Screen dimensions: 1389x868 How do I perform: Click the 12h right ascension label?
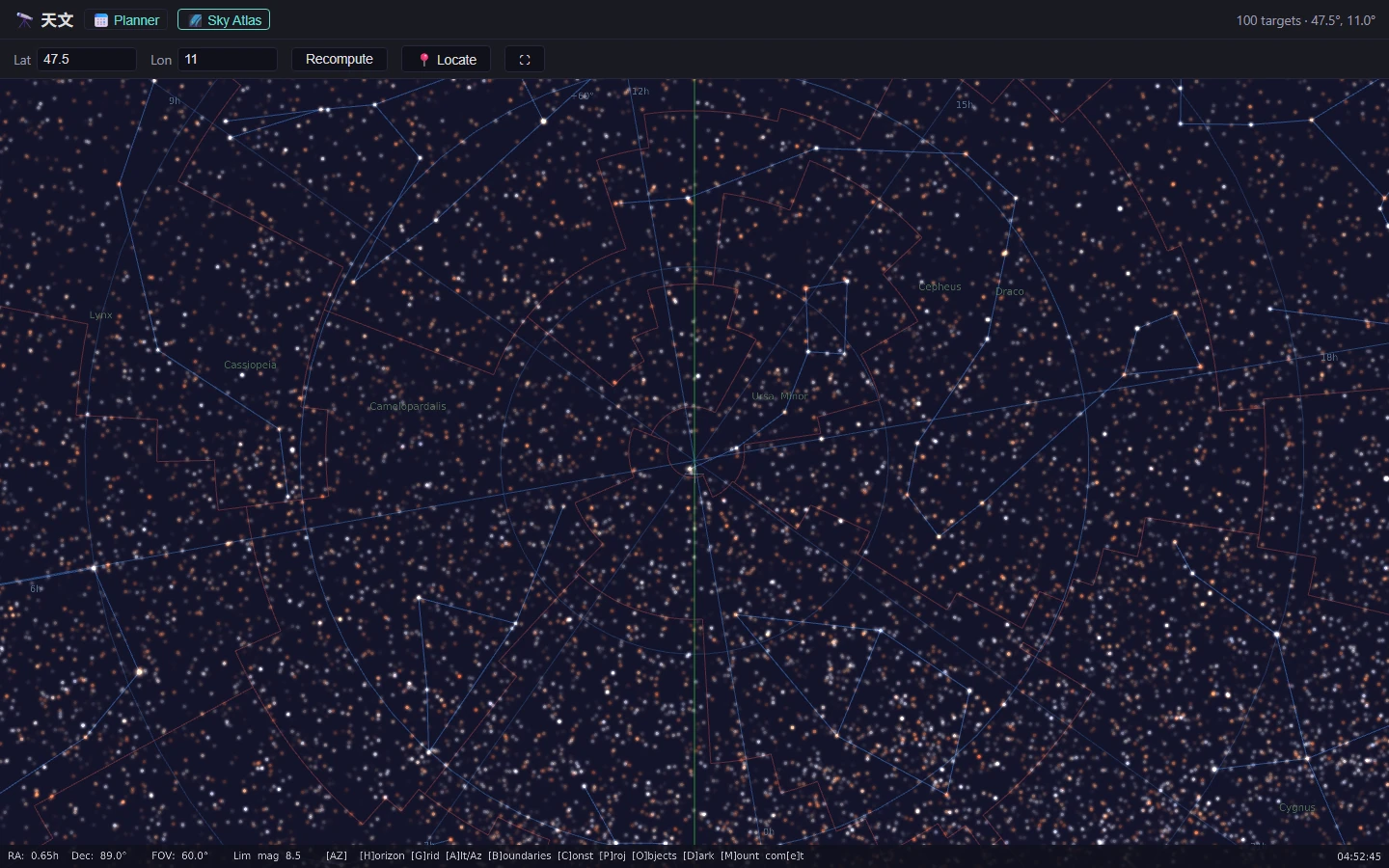pyautogui.click(x=640, y=92)
